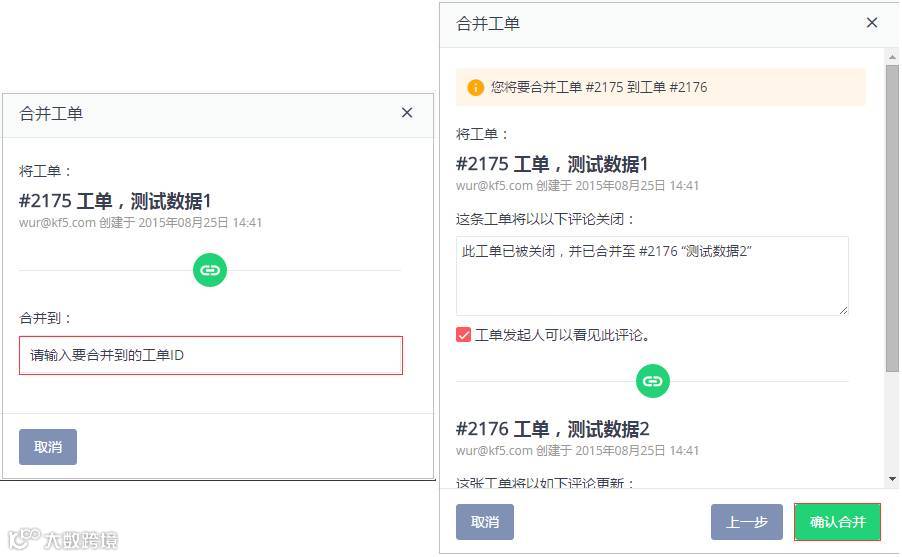
Task: Click the green link icon between tickets #2175 and #2176
Action: pyautogui.click(x=653, y=381)
